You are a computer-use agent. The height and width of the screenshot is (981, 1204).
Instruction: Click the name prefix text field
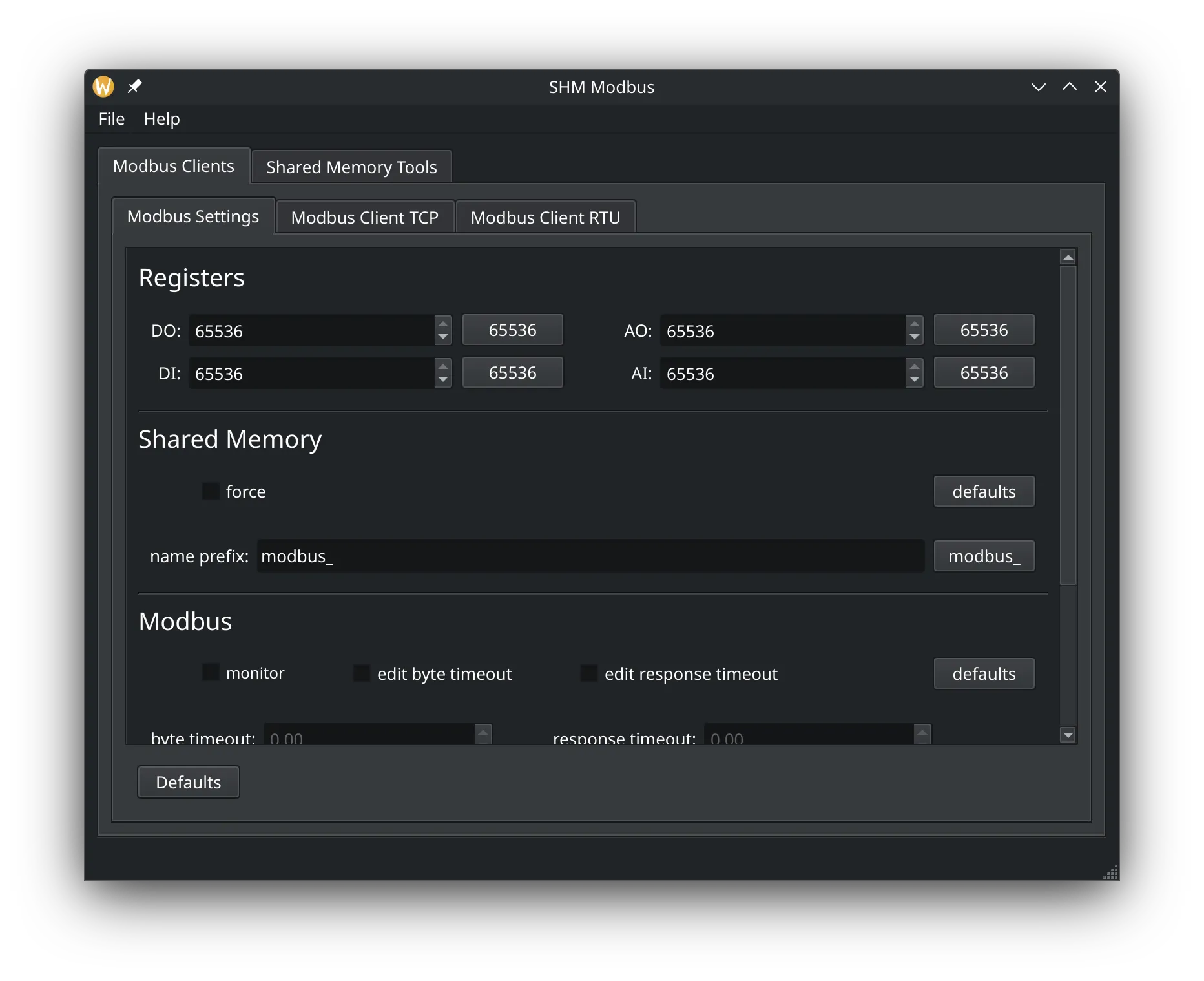(x=590, y=556)
